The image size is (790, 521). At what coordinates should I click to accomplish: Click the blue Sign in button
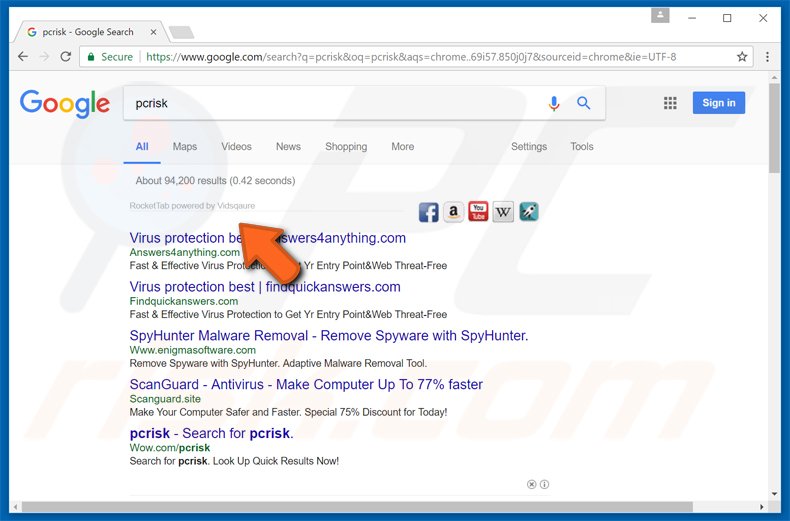point(718,103)
